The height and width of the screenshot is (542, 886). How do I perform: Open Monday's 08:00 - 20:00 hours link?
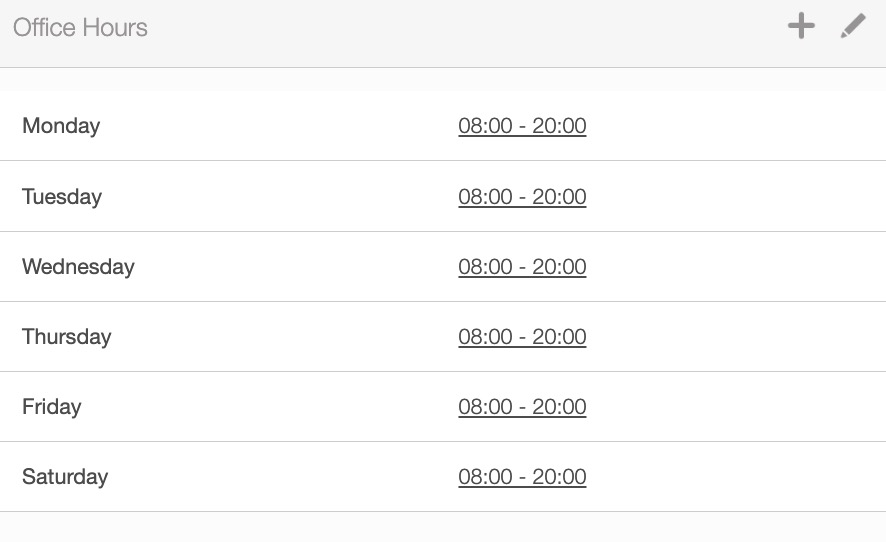[x=522, y=126]
